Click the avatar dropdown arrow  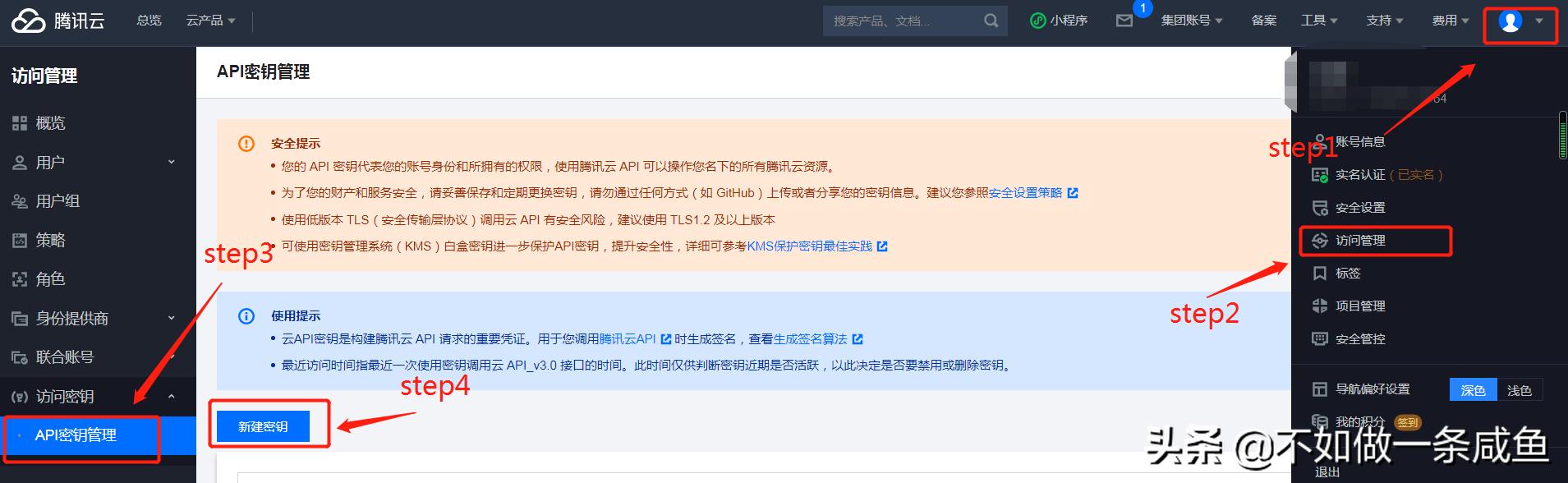point(1539,21)
